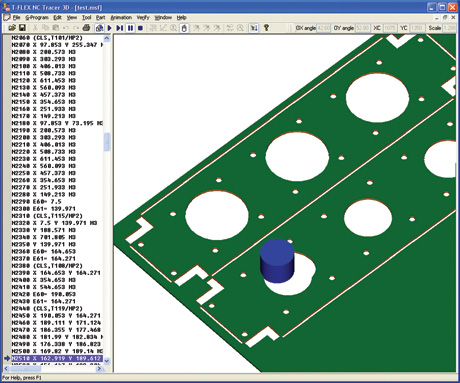Click the YC value field

click(416, 28)
